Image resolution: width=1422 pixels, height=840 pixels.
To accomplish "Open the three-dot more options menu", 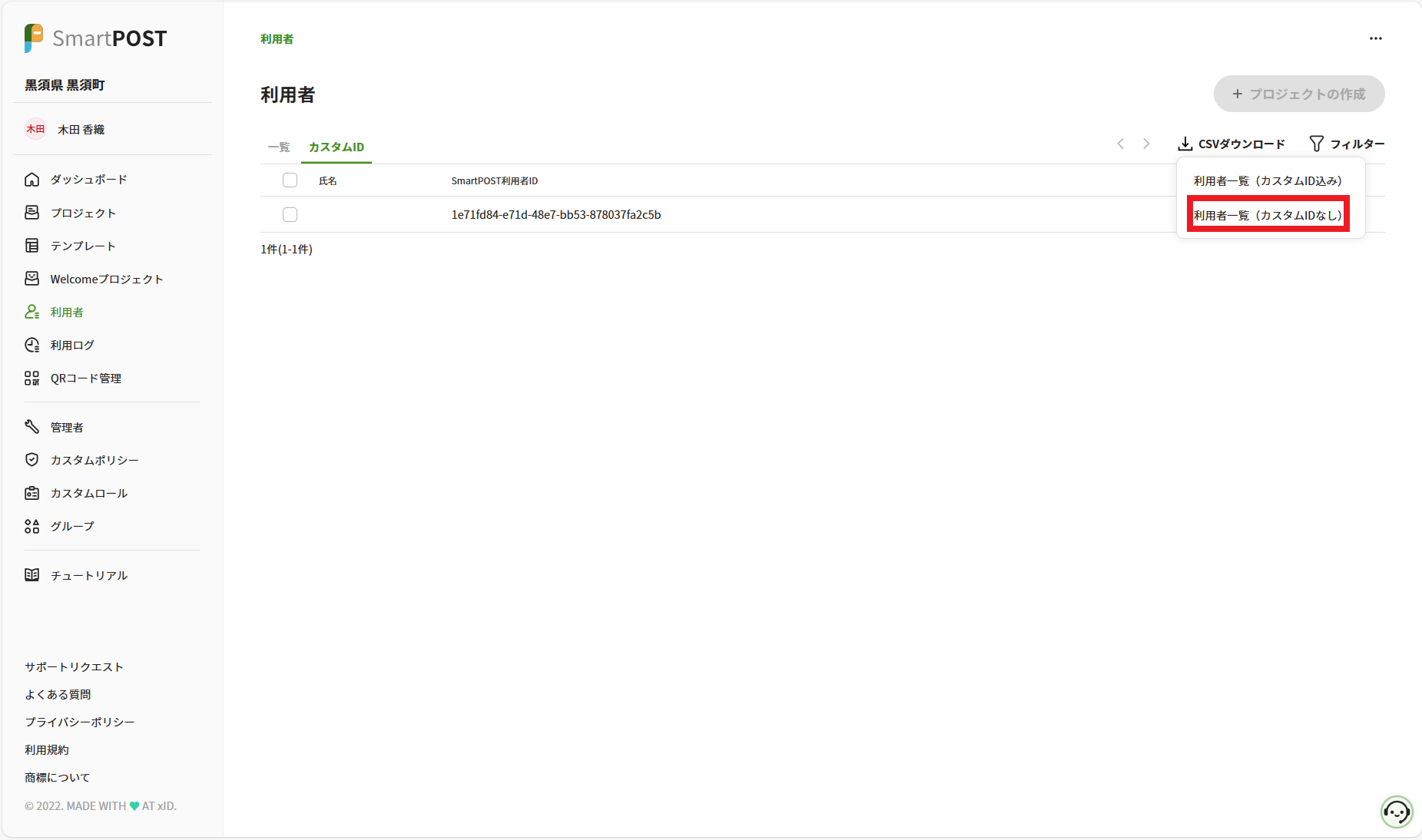I will [x=1375, y=38].
